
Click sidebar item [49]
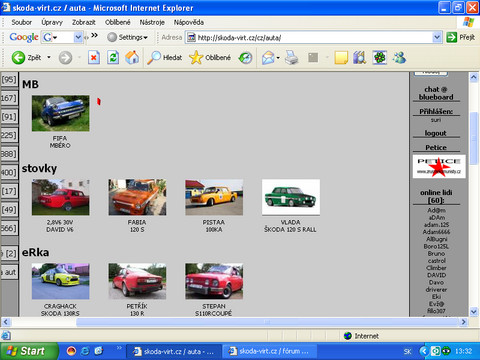[9, 210]
